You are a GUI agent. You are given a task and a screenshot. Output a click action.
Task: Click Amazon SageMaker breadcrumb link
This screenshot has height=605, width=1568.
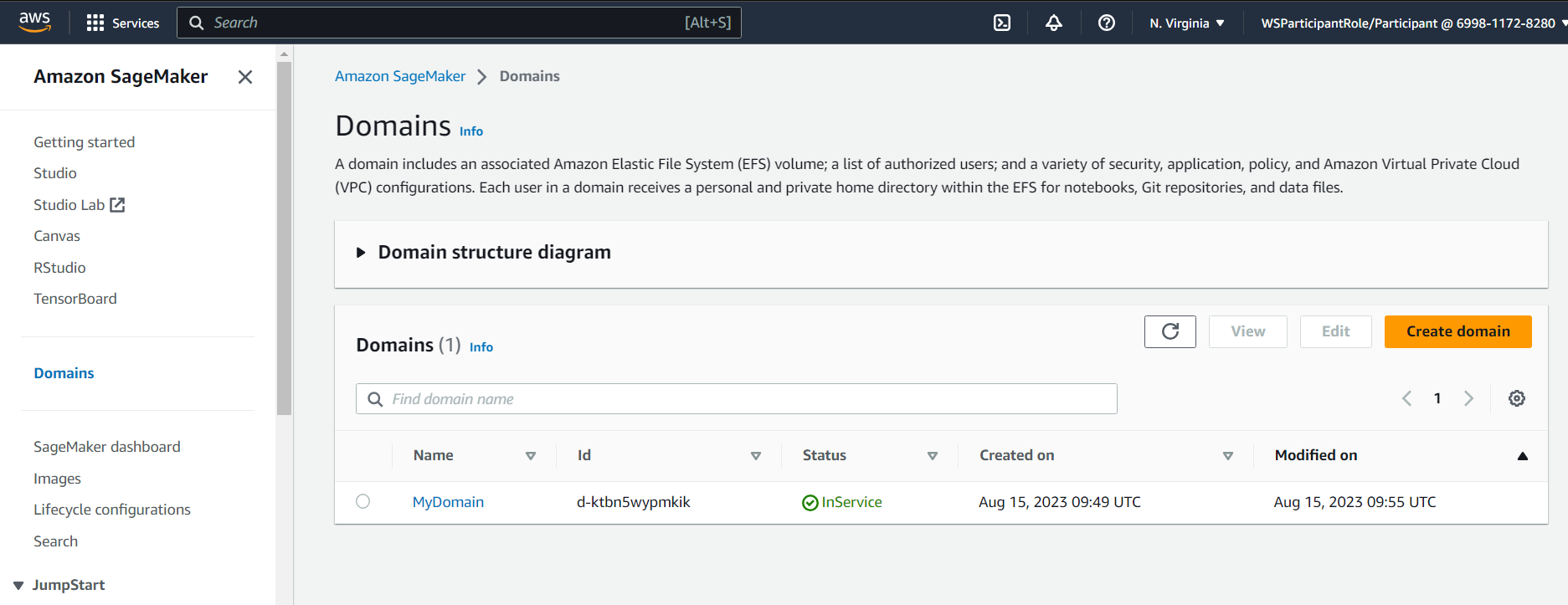pyautogui.click(x=400, y=76)
